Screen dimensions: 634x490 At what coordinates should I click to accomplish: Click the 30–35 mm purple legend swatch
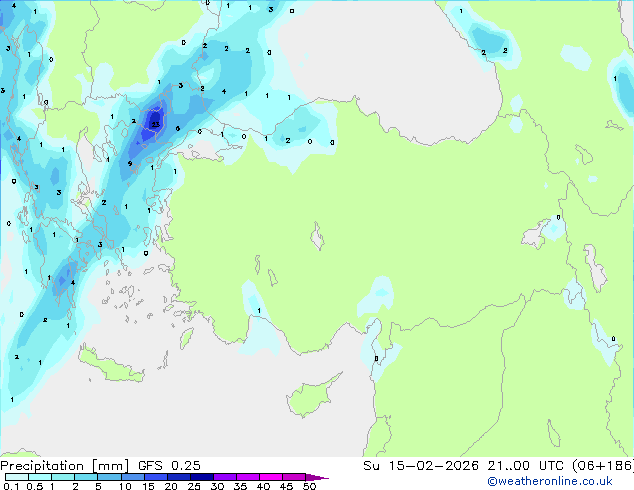click(x=225, y=477)
